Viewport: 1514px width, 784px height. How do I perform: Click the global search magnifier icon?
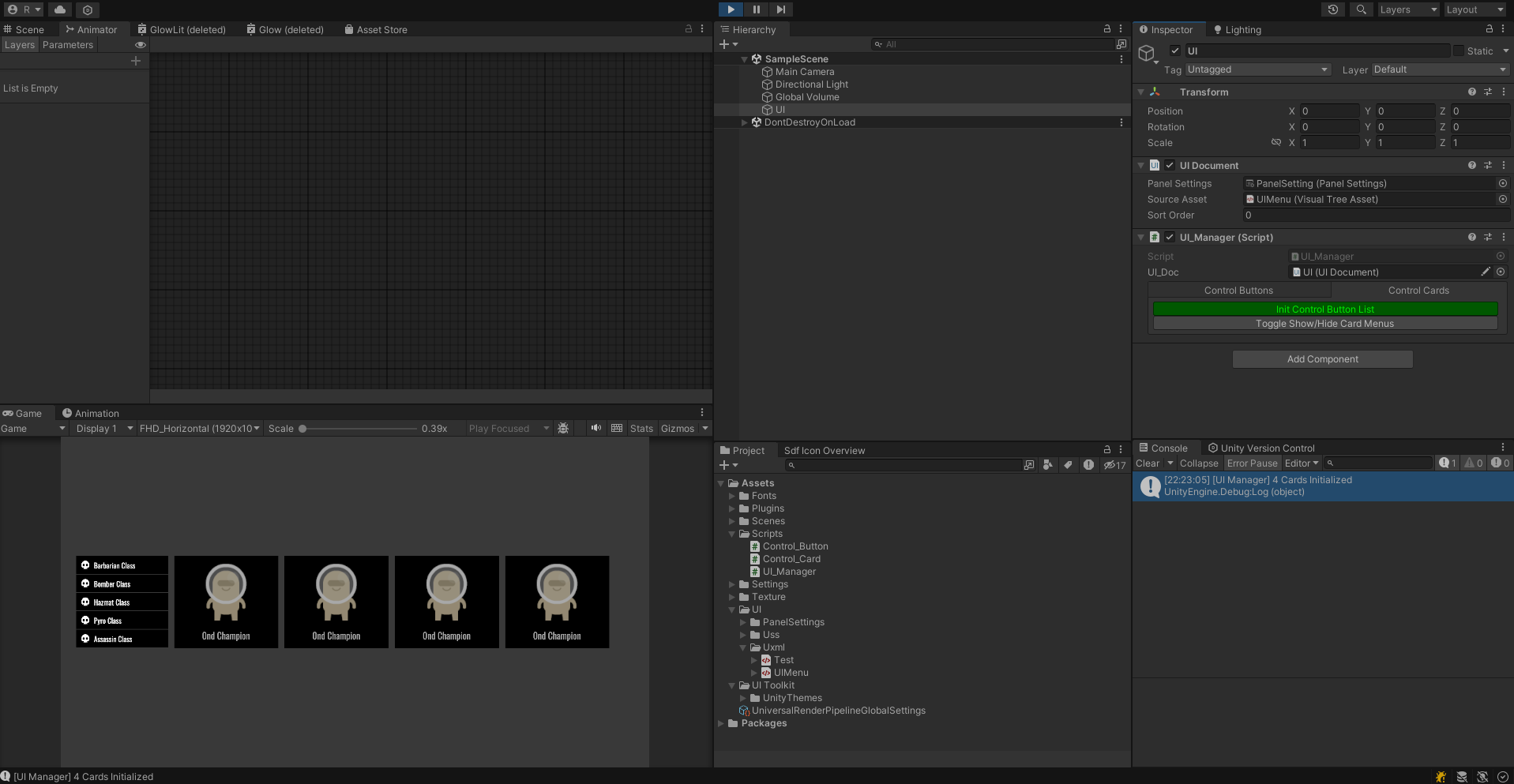click(1361, 9)
